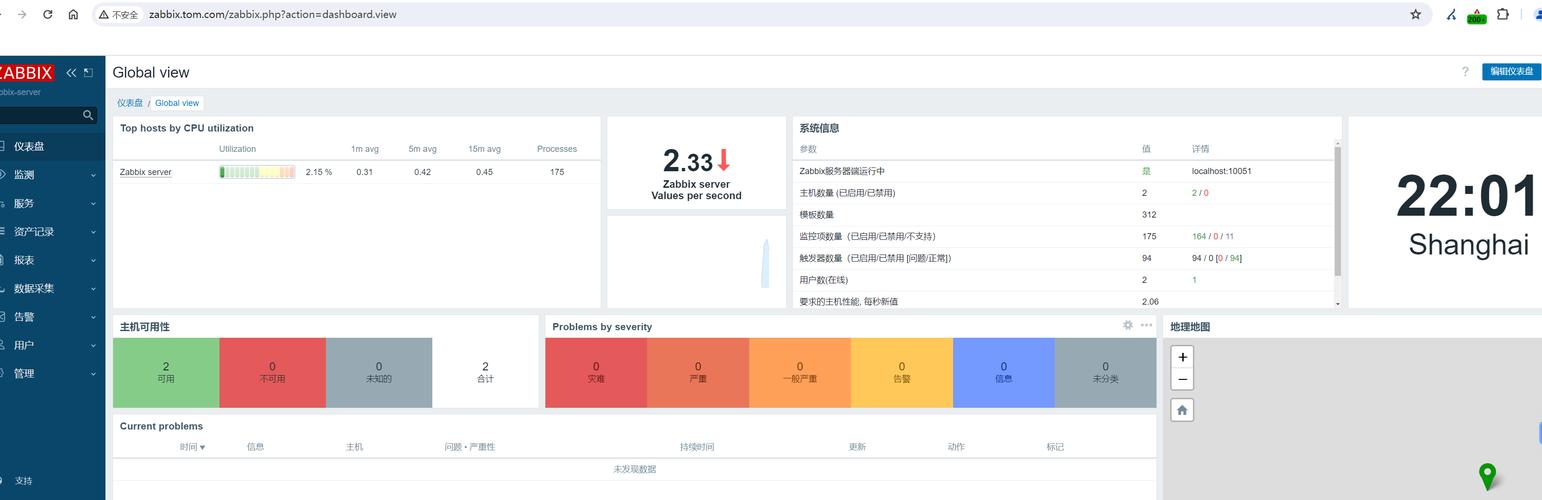Click the 2.15 % utilization value
The height and width of the screenshot is (500, 1542).
[319, 172]
